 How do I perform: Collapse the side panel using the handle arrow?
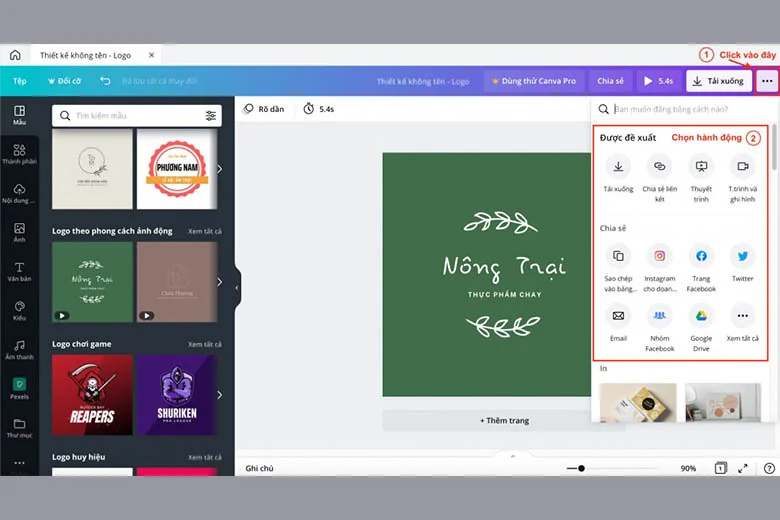pyautogui.click(x=237, y=288)
